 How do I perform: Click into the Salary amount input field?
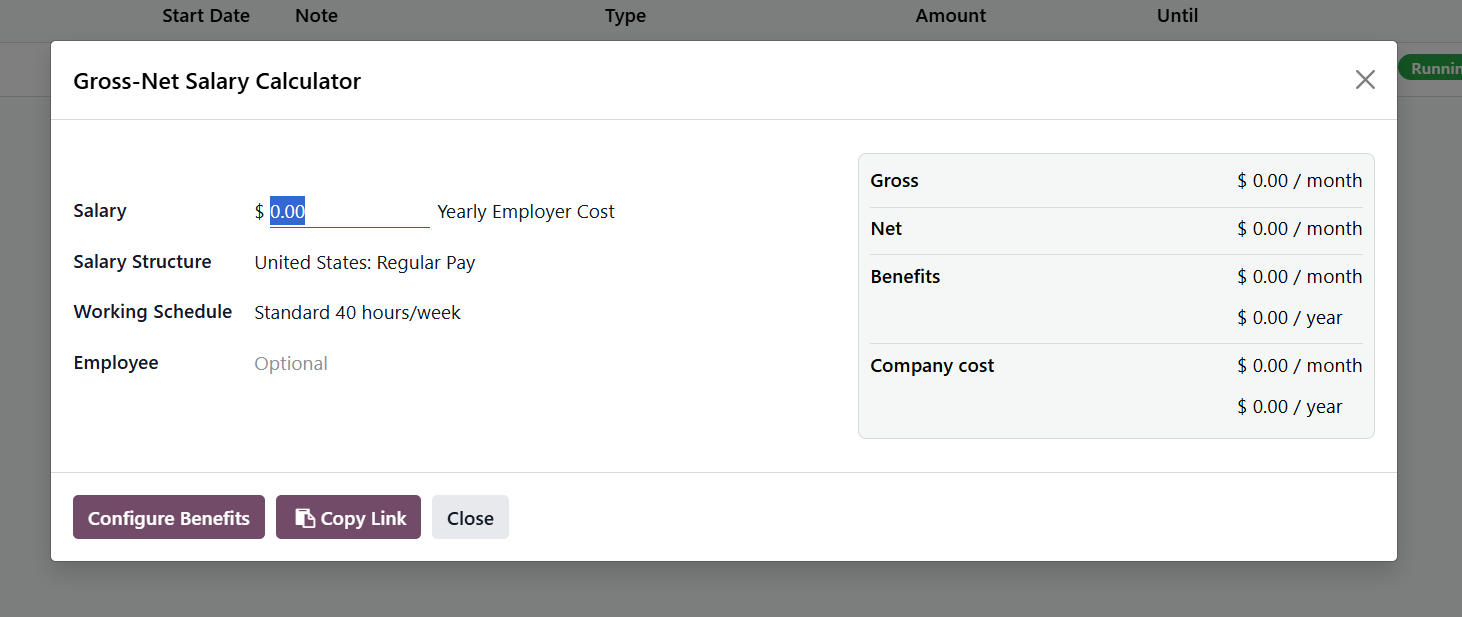tap(349, 212)
